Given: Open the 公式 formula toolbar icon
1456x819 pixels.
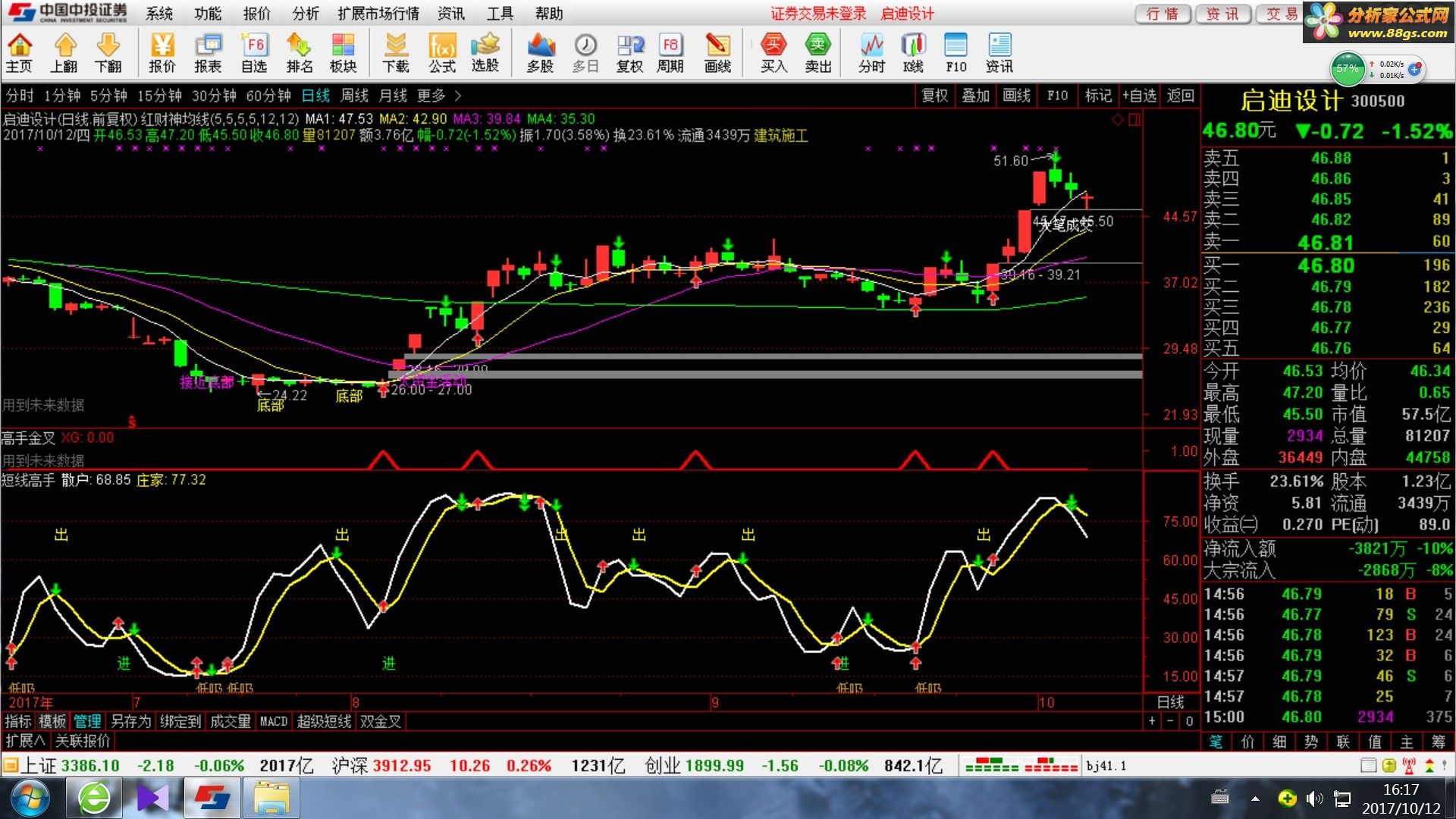Looking at the screenshot, I should point(442,53).
